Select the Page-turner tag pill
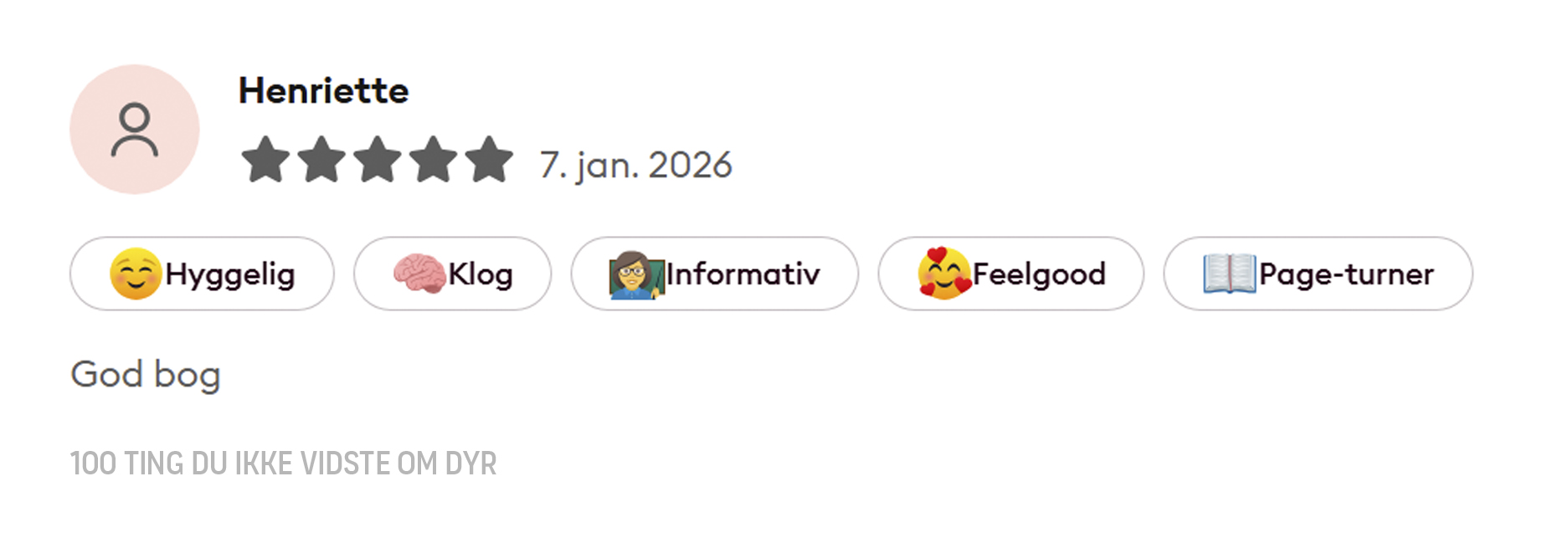1568x543 pixels. click(x=1318, y=274)
